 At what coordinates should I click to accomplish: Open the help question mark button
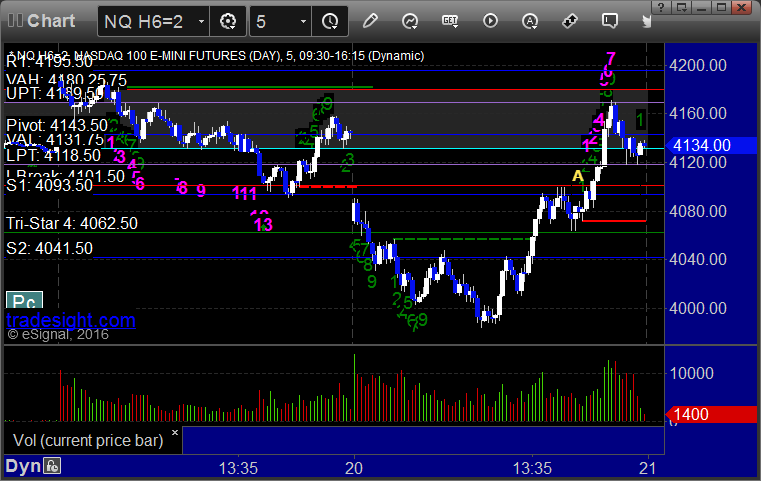(661, 7)
